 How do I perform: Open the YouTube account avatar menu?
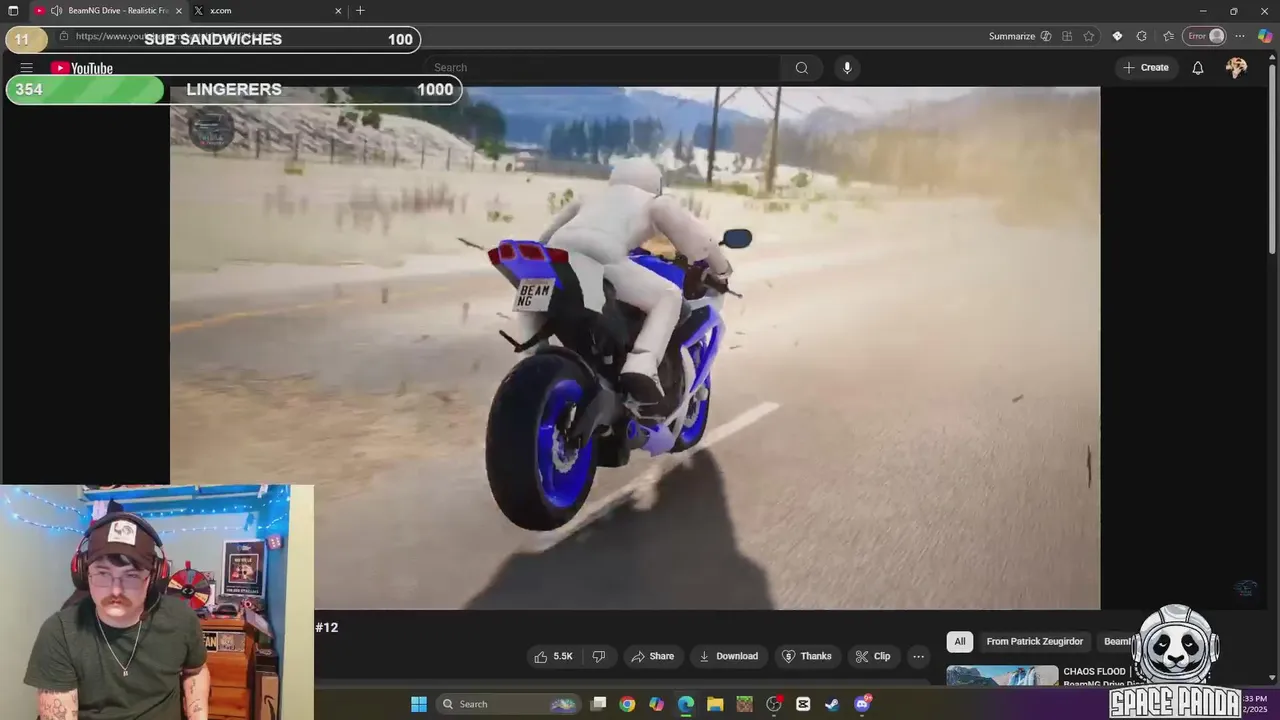click(1237, 68)
